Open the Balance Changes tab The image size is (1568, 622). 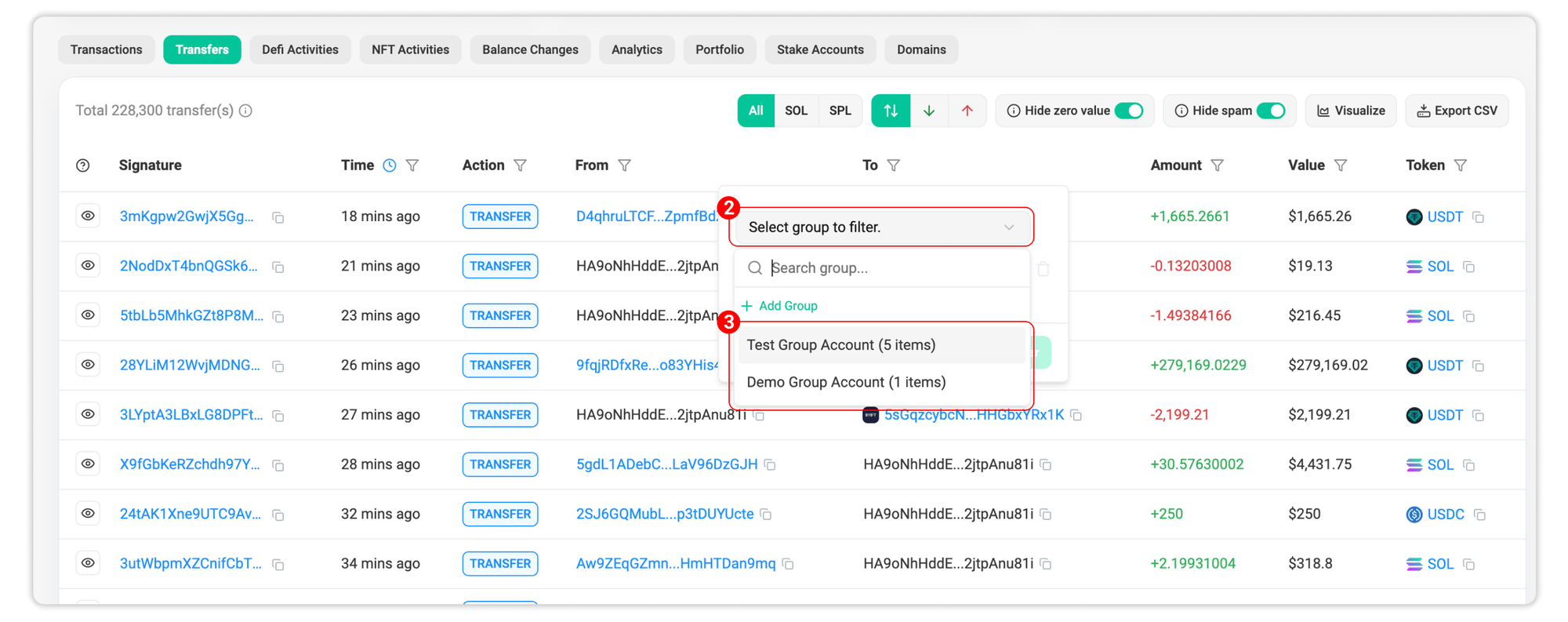[x=530, y=49]
